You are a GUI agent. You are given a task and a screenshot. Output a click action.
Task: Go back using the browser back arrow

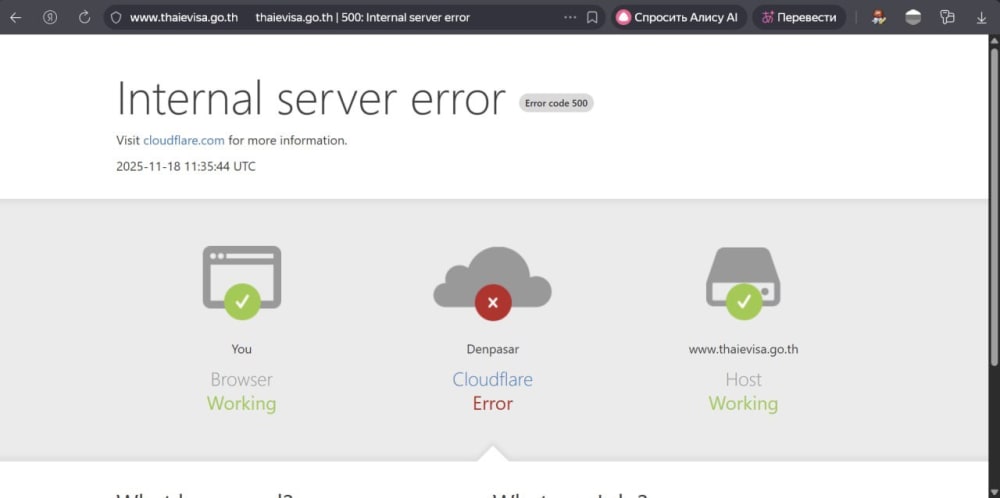pos(15,18)
